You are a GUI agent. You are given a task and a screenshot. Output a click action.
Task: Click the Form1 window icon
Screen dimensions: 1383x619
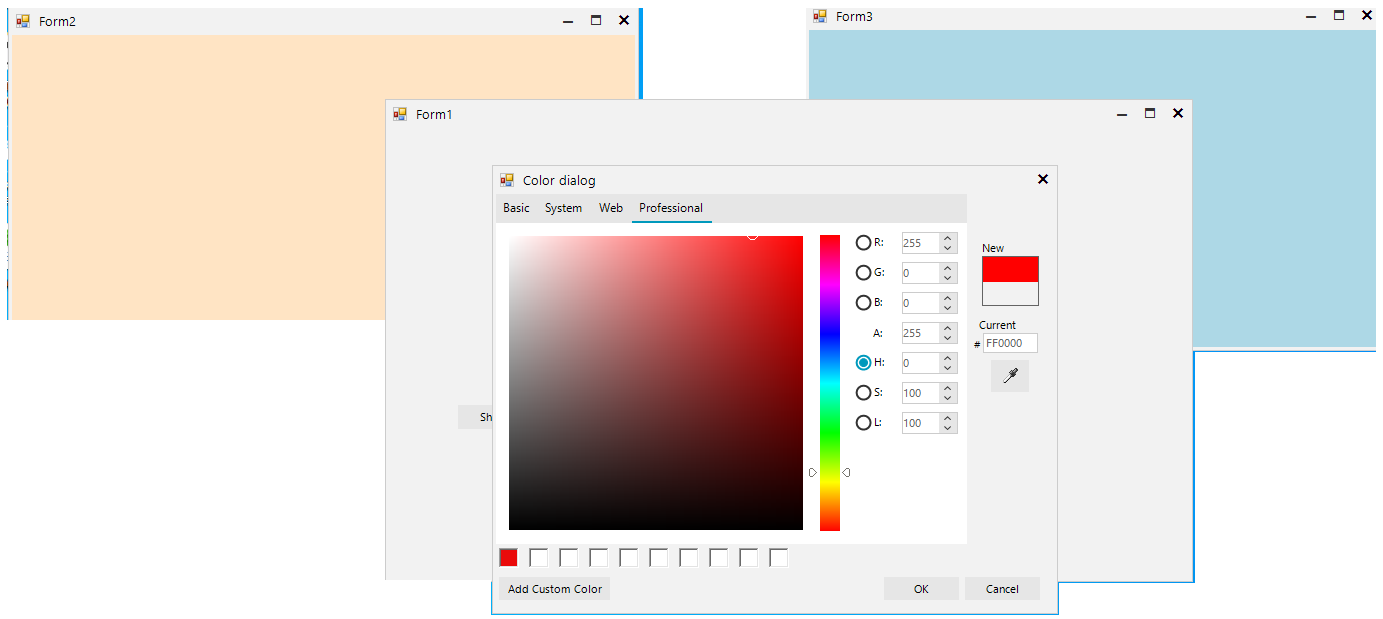coord(400,114)
